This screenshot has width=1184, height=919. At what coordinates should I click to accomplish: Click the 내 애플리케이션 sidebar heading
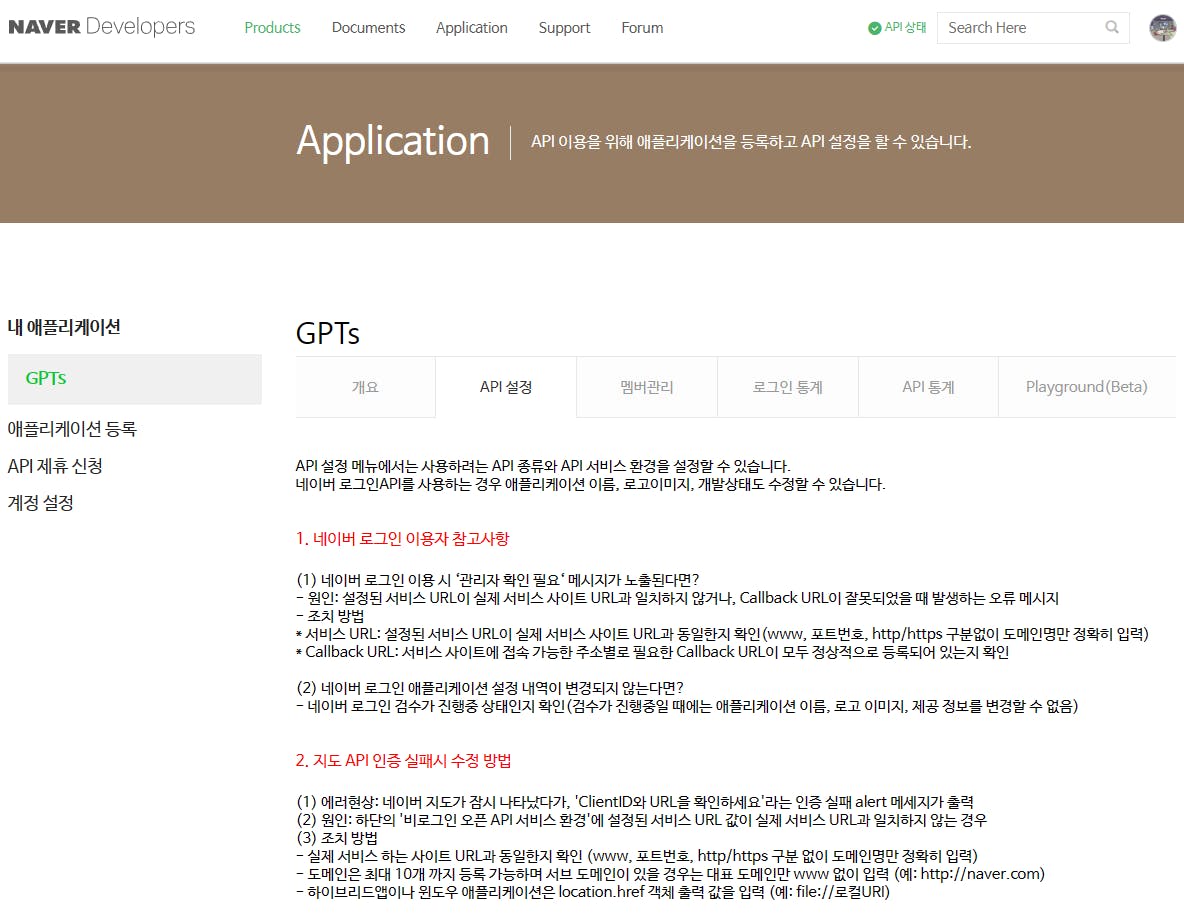[64, 327]
